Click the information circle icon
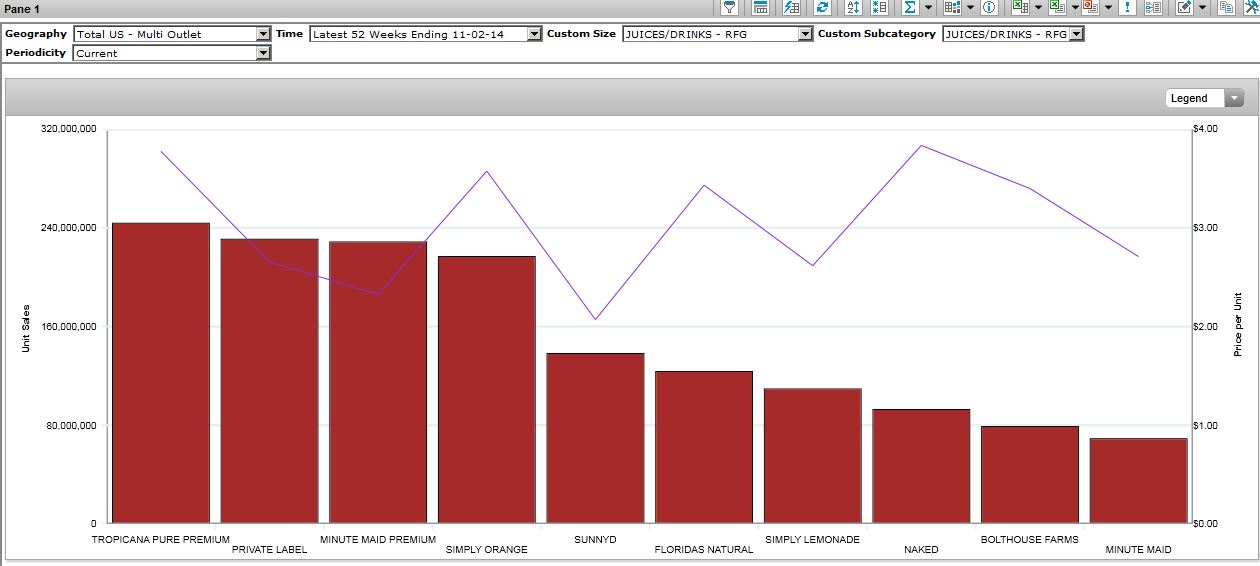This screenshot has width=1260, height=566. coord(989,7)
